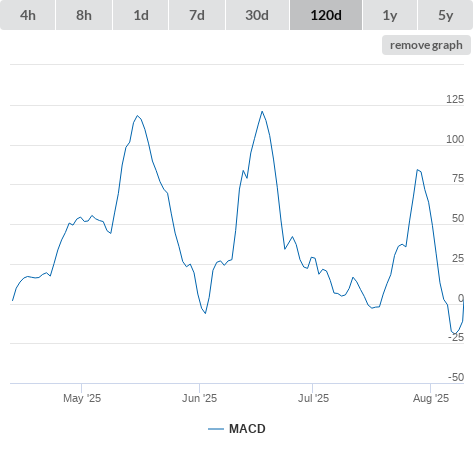The height and width of the screenshot is (455, 474).
Task: Open the 7d time range view
Action: (197, 15)
